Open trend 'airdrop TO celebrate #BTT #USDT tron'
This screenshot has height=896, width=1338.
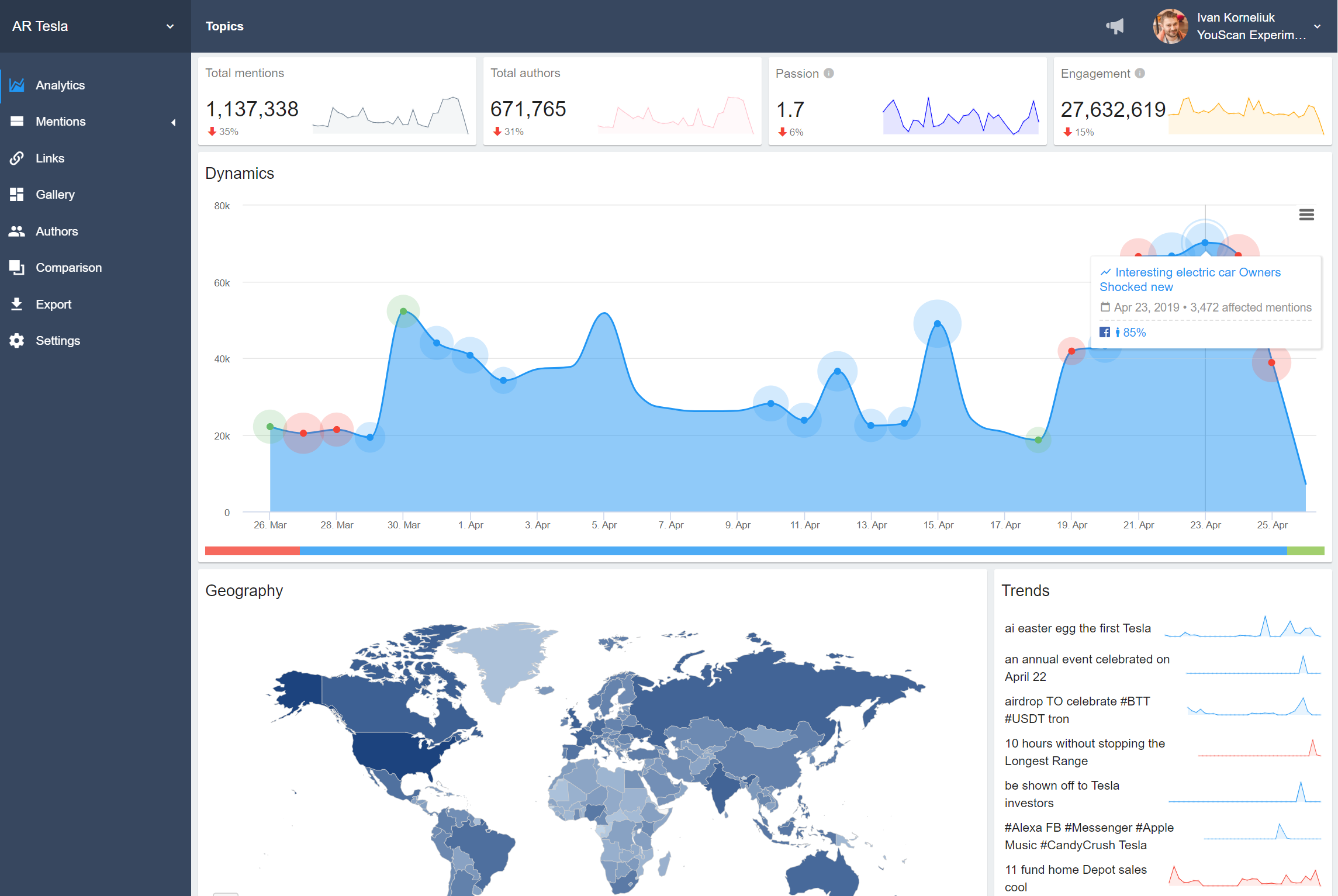(x=1077, y=710)
